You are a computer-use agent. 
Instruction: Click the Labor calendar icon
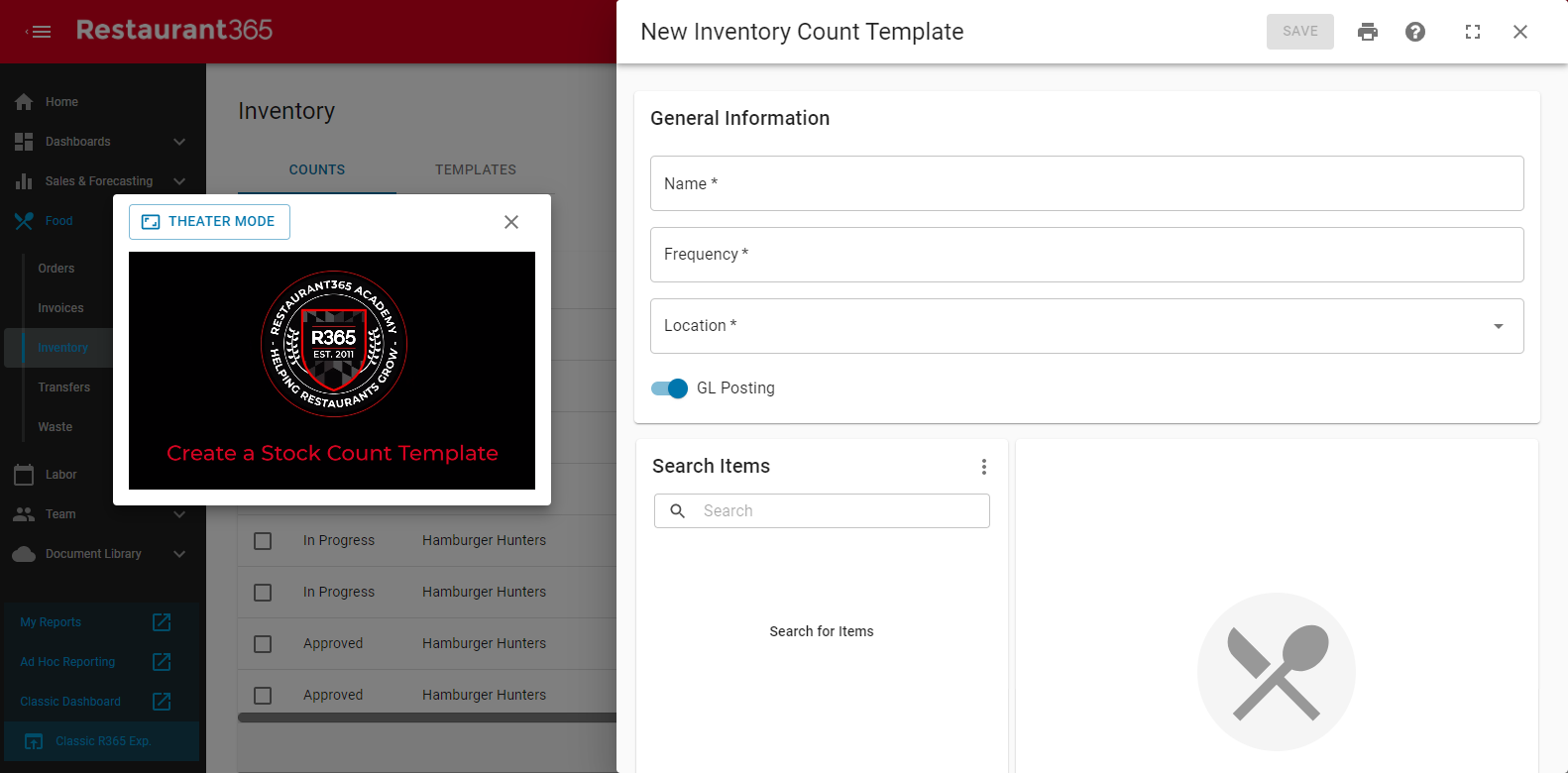coord(24,475)
